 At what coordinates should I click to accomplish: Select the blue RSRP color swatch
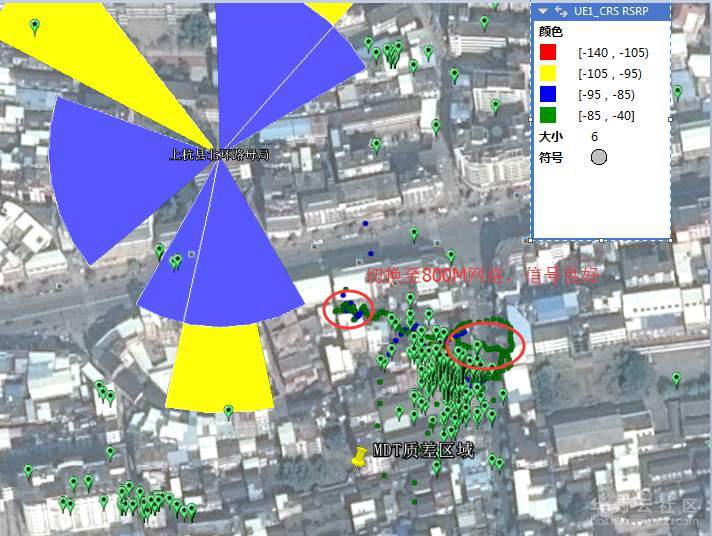(x=548, y=94)
